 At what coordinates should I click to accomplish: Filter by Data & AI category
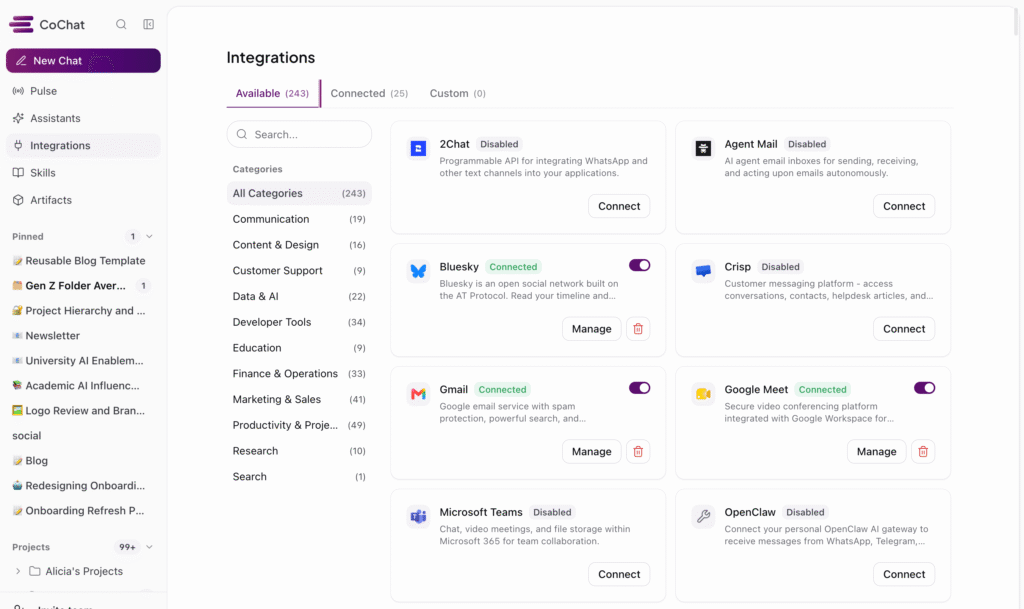[299, 296]
